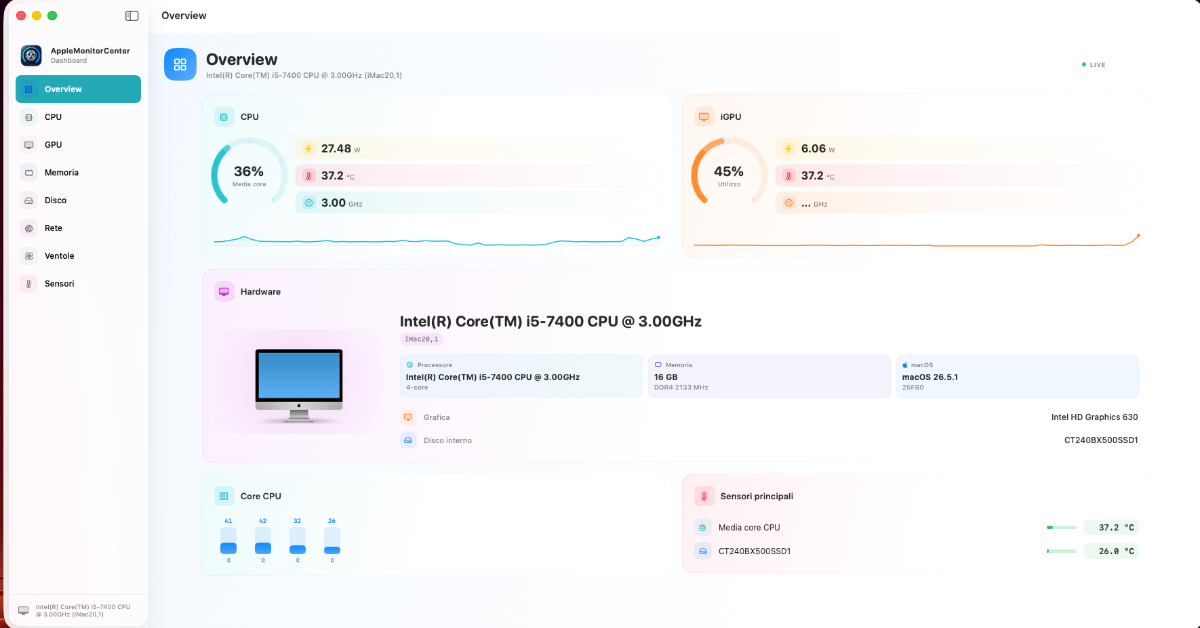1200x628 pixels.
Task: Click the CPU 36% gauge ring
Action: 248,174
